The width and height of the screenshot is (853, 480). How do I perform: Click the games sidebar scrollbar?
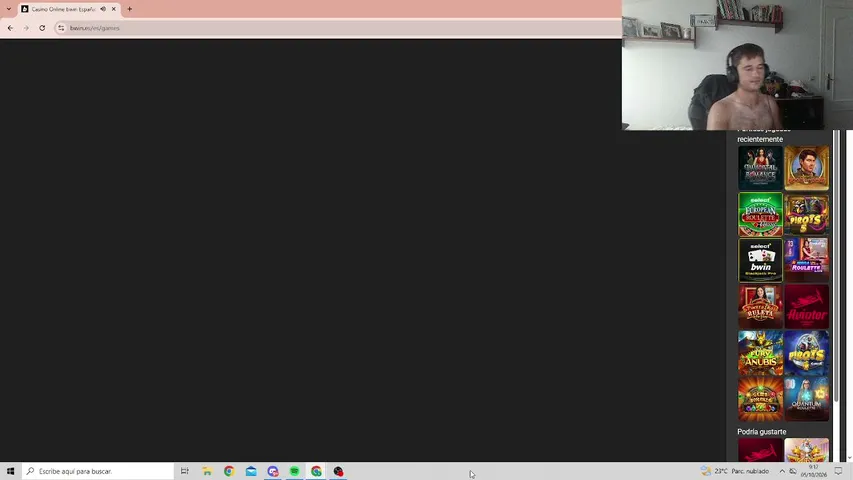pos(836,267)
